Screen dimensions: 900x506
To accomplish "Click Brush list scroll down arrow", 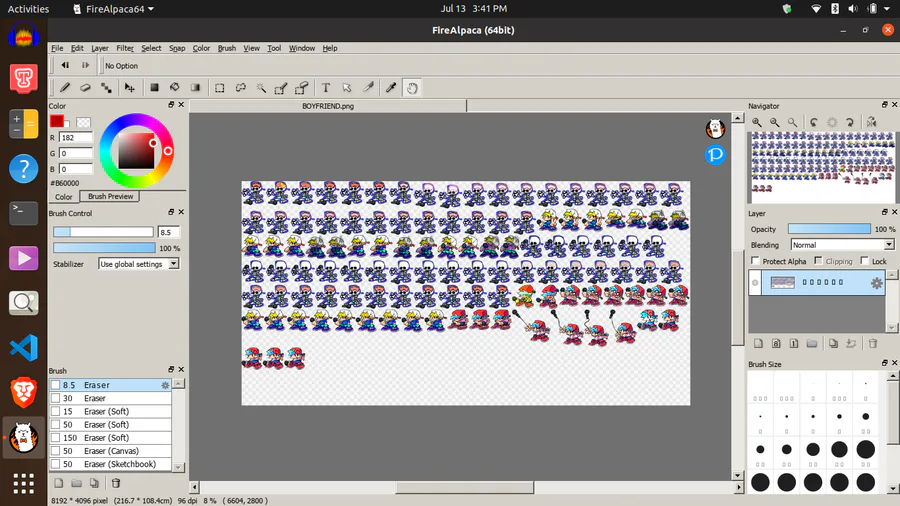I will tap(179, 467).
